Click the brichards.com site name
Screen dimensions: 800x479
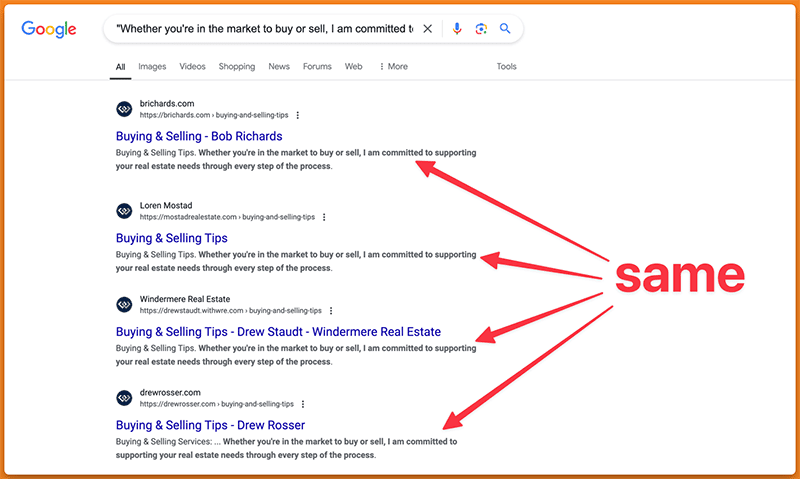167,104
